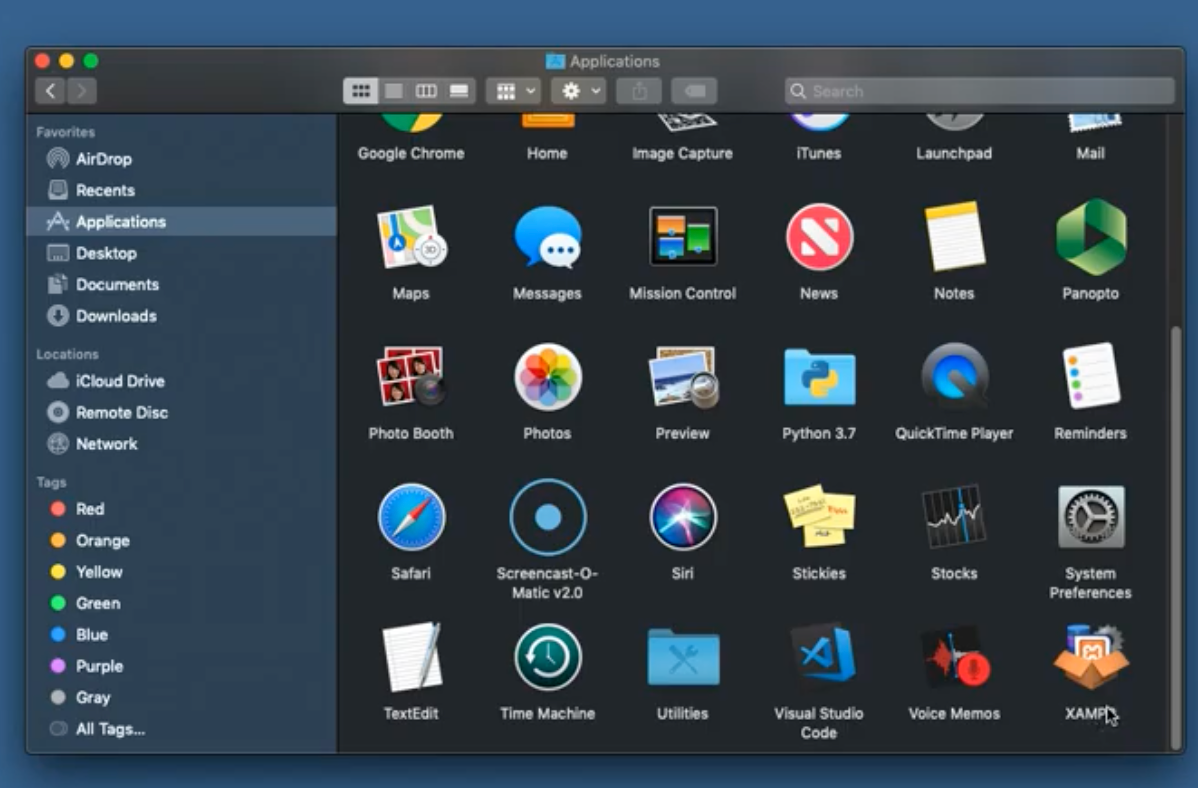Open AirDrop in the sidebar
The image size is (1198, 788).
point(182,159)
